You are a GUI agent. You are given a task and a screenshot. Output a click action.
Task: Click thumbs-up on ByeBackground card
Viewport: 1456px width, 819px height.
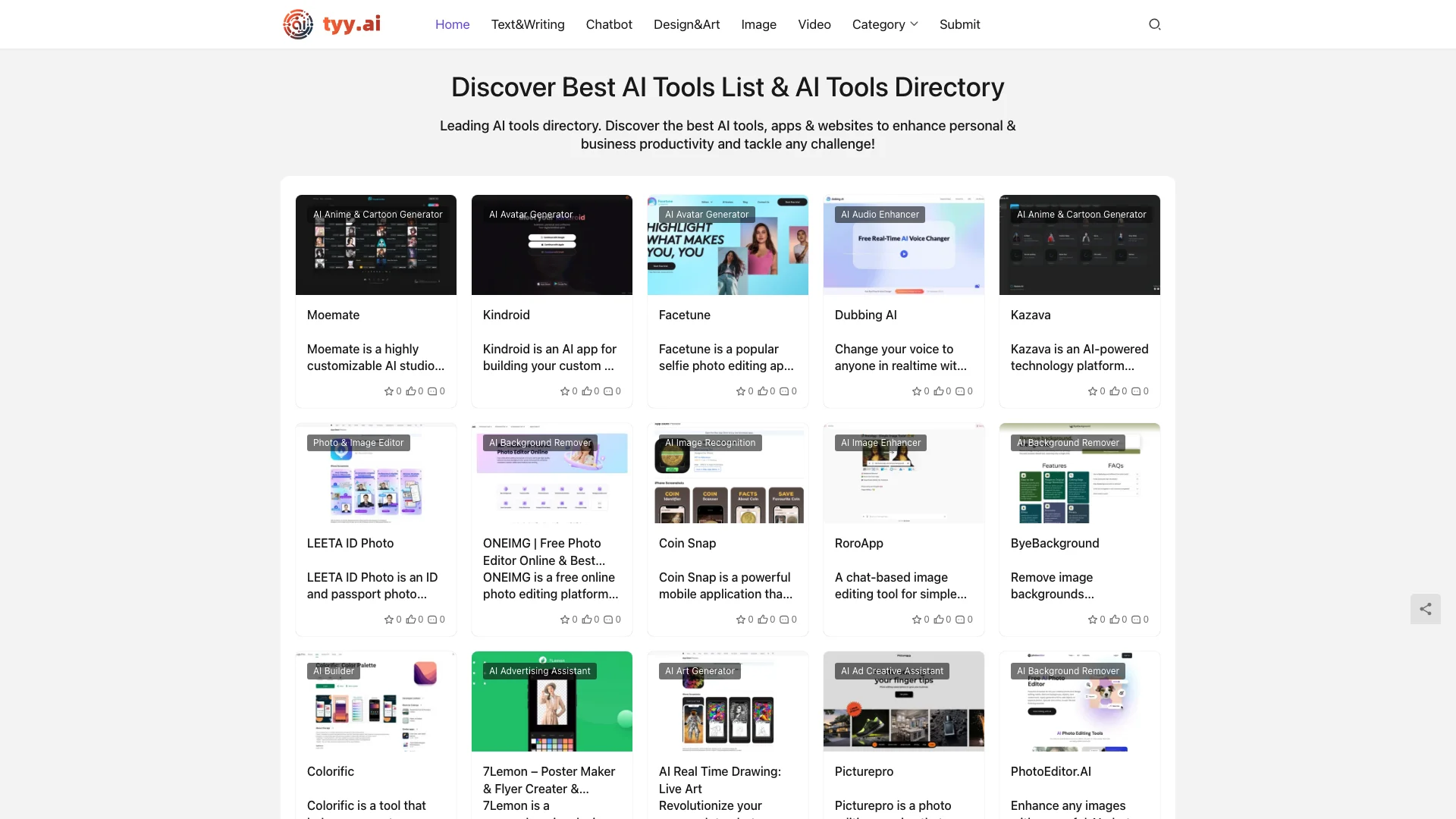click(1114, 620)
